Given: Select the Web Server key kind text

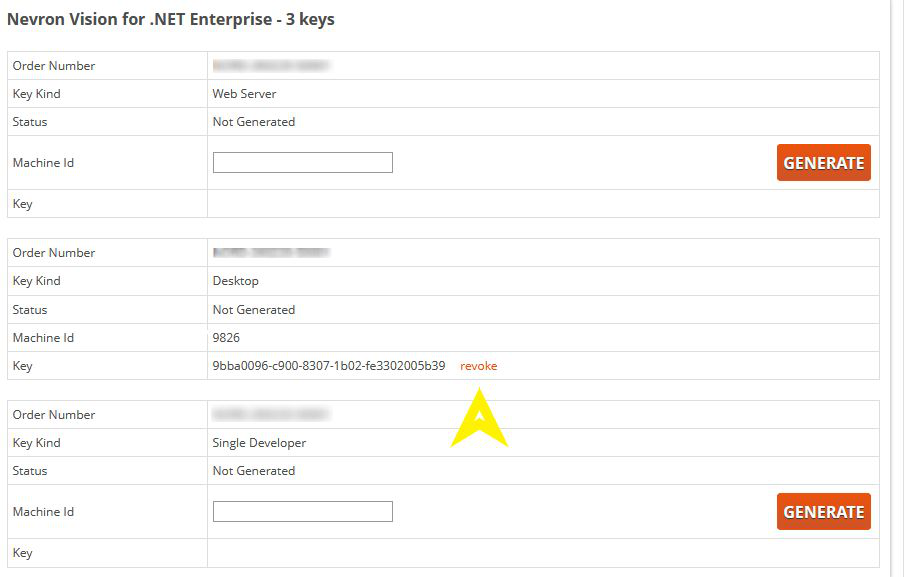Looking at the screenshot, I should pyautogui.click(x=244, y=94).
